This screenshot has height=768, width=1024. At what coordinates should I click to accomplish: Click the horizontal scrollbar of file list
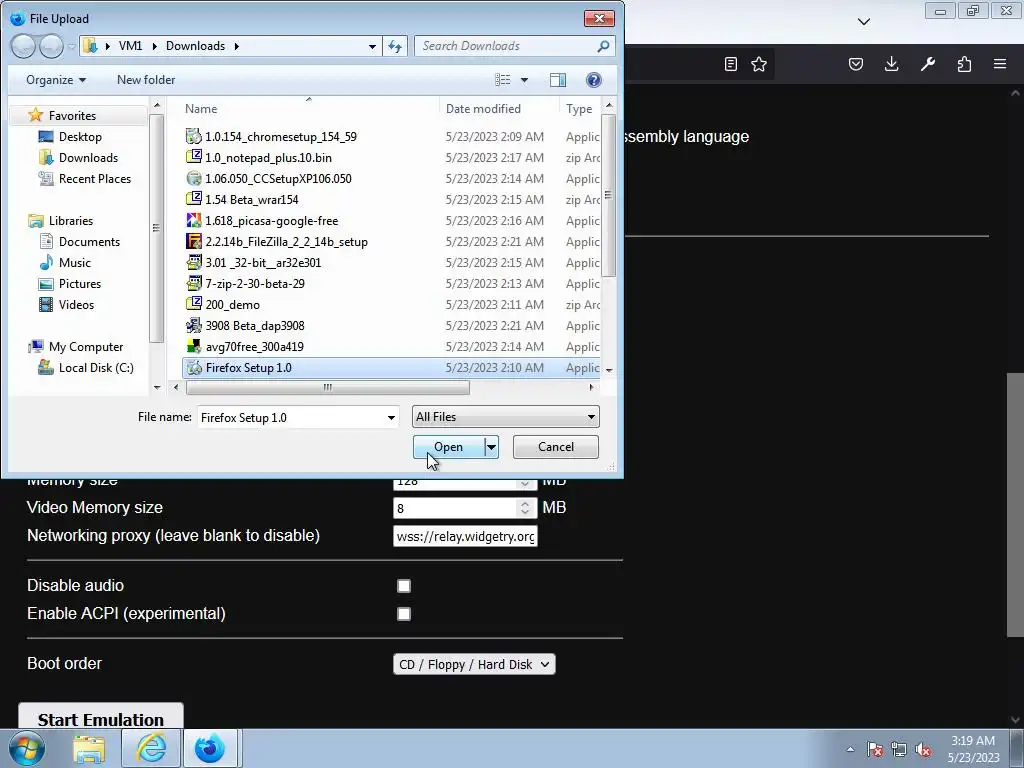(327, 387)
